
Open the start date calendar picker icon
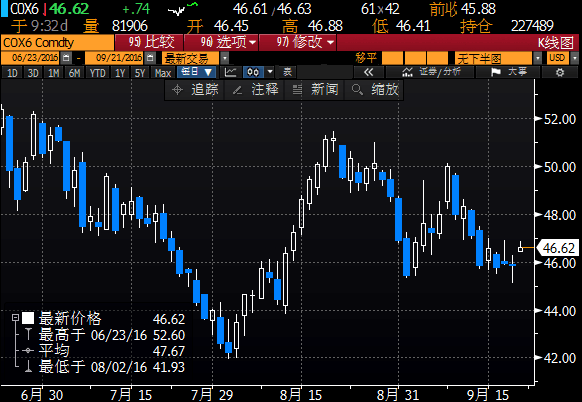coord(66,58)
